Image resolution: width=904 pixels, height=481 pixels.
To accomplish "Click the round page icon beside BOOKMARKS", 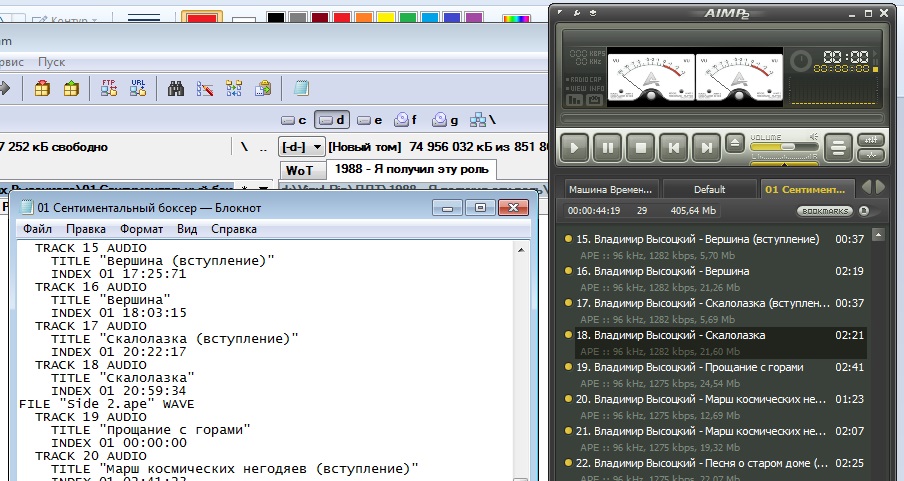I will 864,211.
